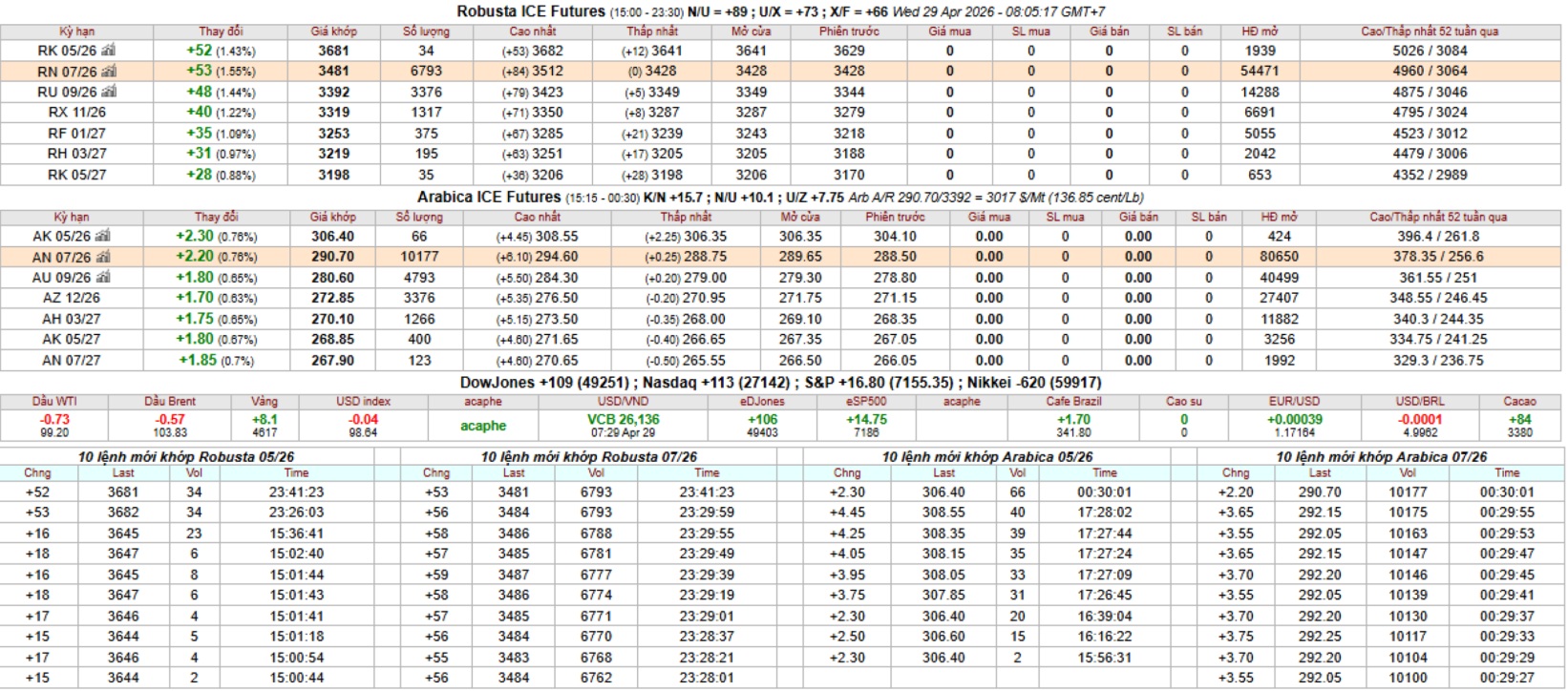This screenshot has height=691, width=1568.
Task: Open the chart icon for RN 07/26
Action: coord(109,72)
